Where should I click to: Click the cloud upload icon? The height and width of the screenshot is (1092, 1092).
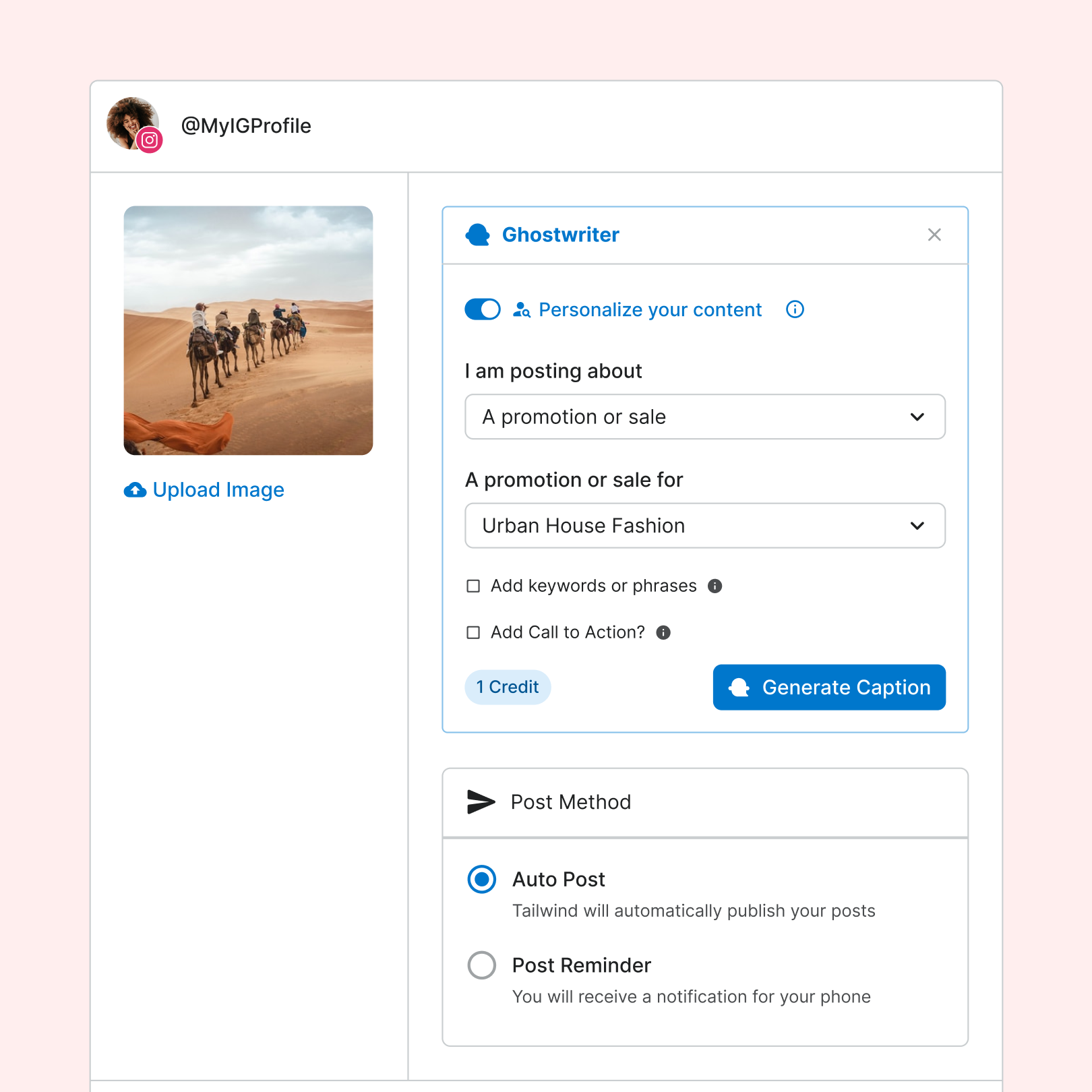coord(135,490)
